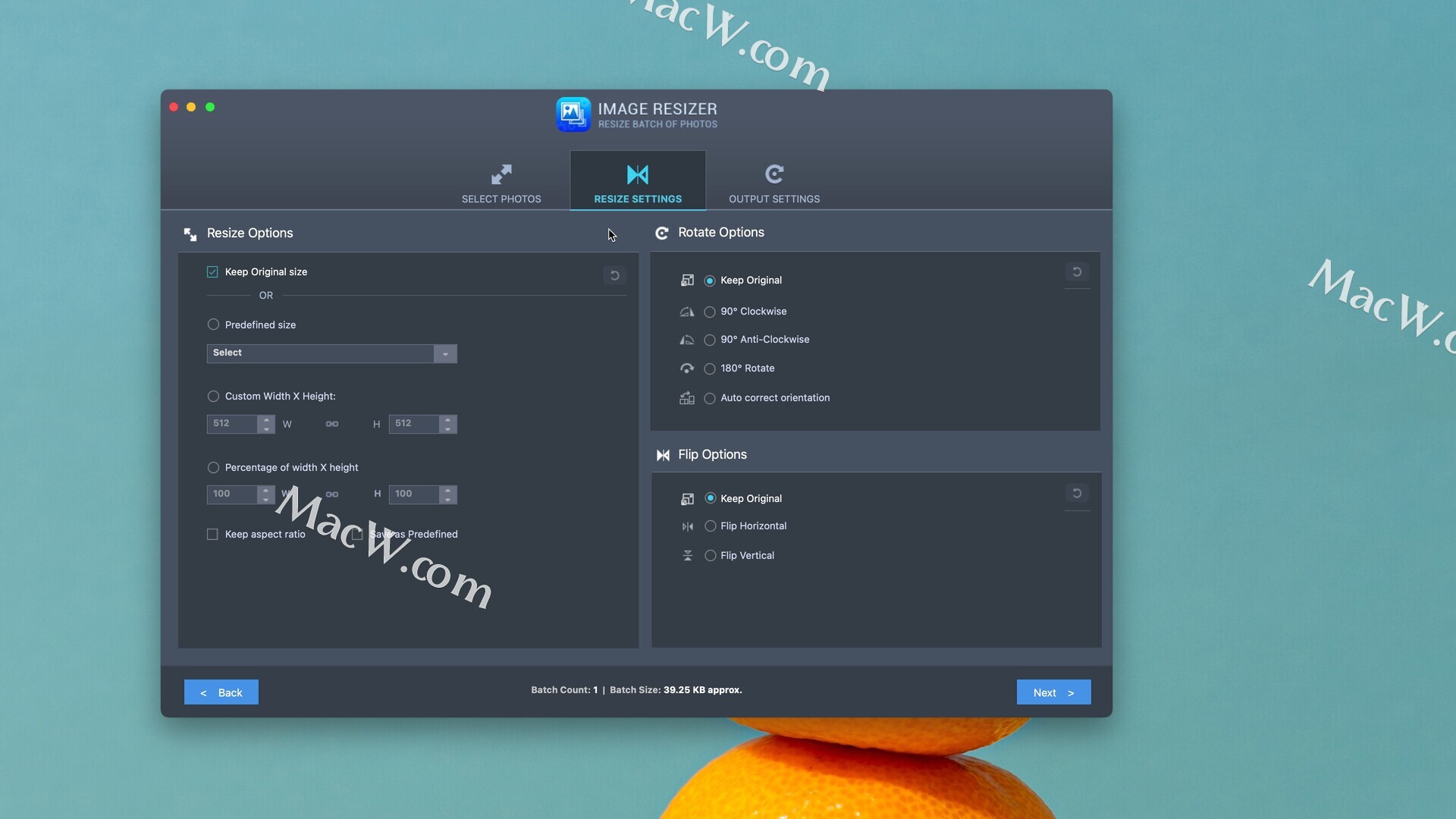The height and width of the screenshot is (819, 1456).
Task: Click the Back button
Action: (x=221, y=692)
